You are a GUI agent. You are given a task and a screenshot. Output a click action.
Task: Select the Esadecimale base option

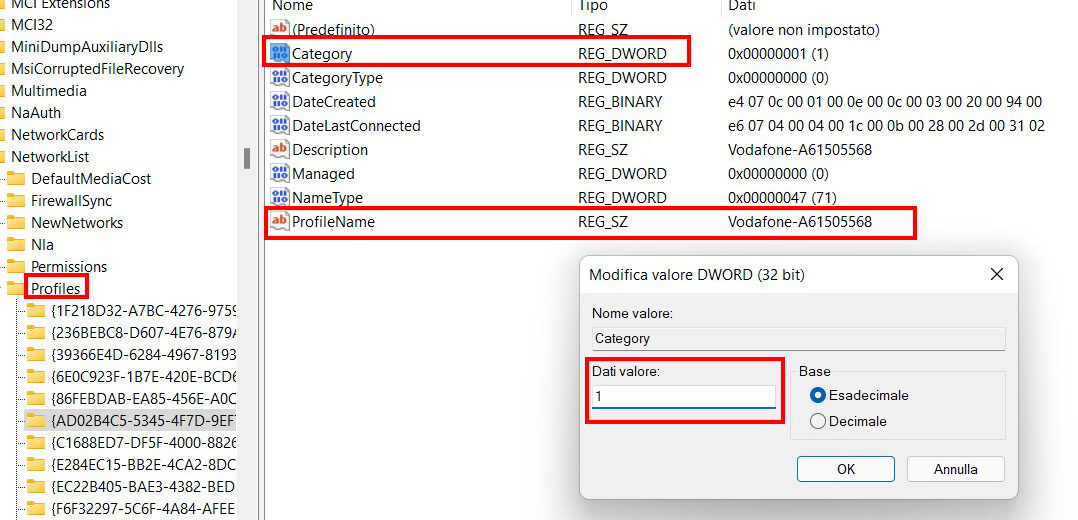coord(859,396)
